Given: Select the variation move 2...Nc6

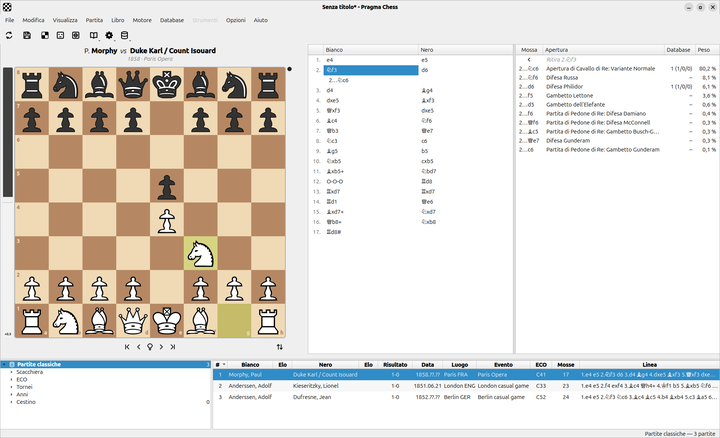Looking at the screenshot, I should coord(338,80).
